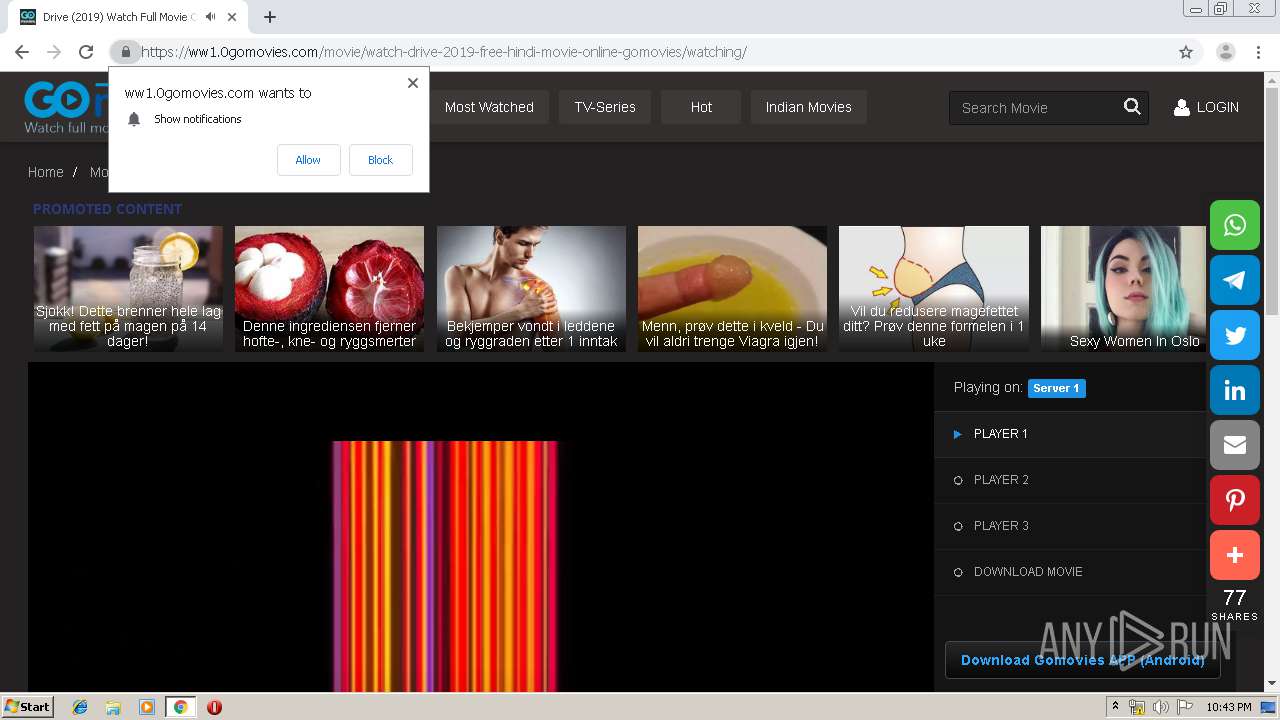Open a new tab with plus button

270,17
